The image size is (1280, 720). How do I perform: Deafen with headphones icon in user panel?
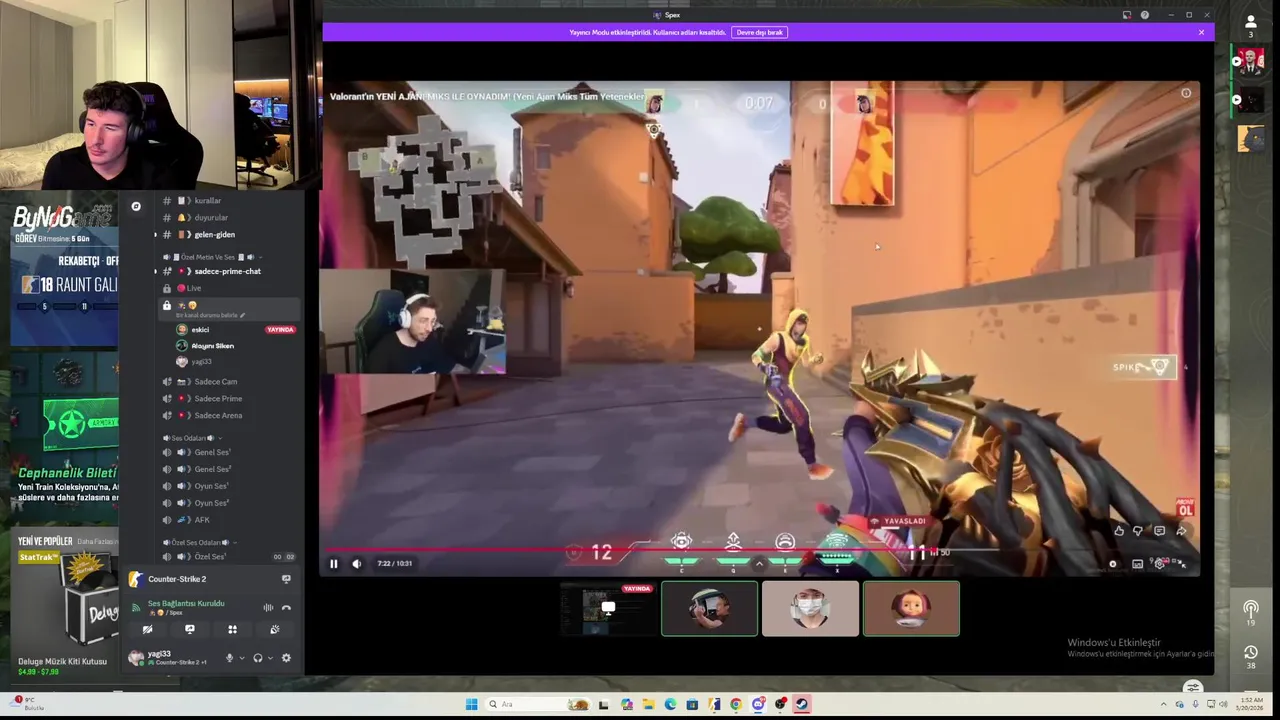(x=258, y=658)
